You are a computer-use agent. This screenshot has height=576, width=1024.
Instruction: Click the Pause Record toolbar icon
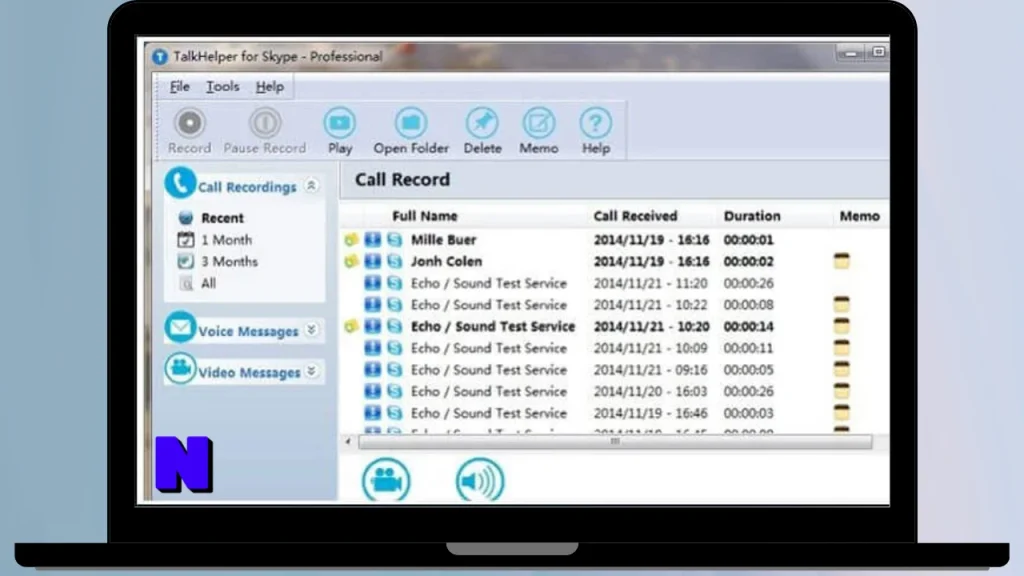coord(264,123)
